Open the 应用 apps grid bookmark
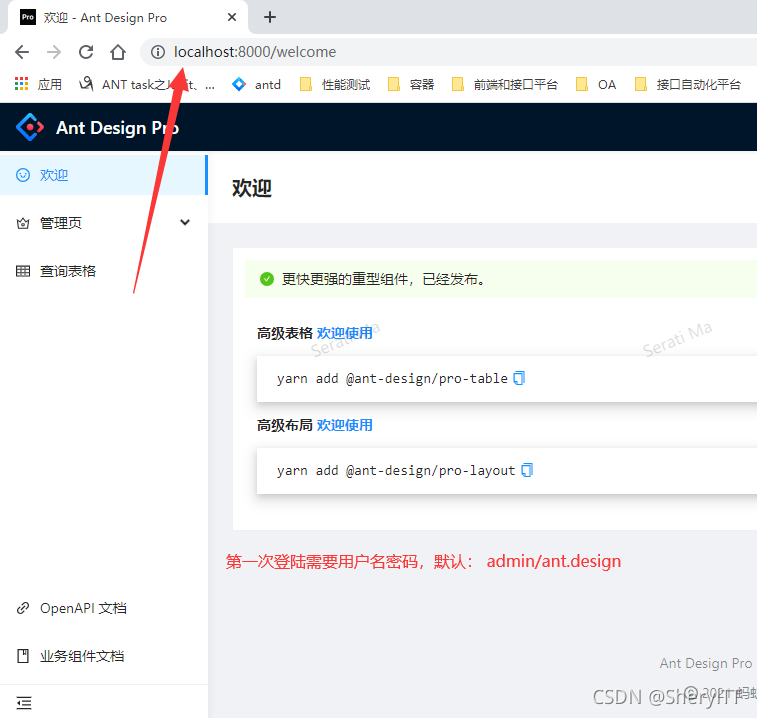Image resolution: width=757 pixels, height=718 pixels. [x=39, y=84]
